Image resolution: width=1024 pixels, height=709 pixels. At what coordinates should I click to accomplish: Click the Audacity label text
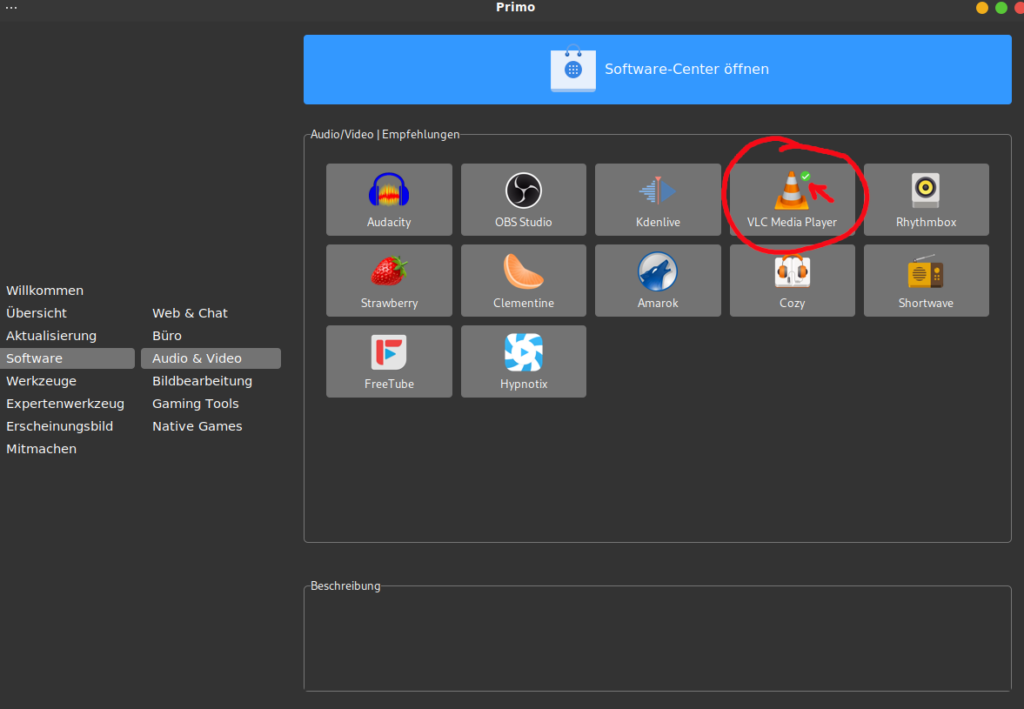[x=389, y=222]
